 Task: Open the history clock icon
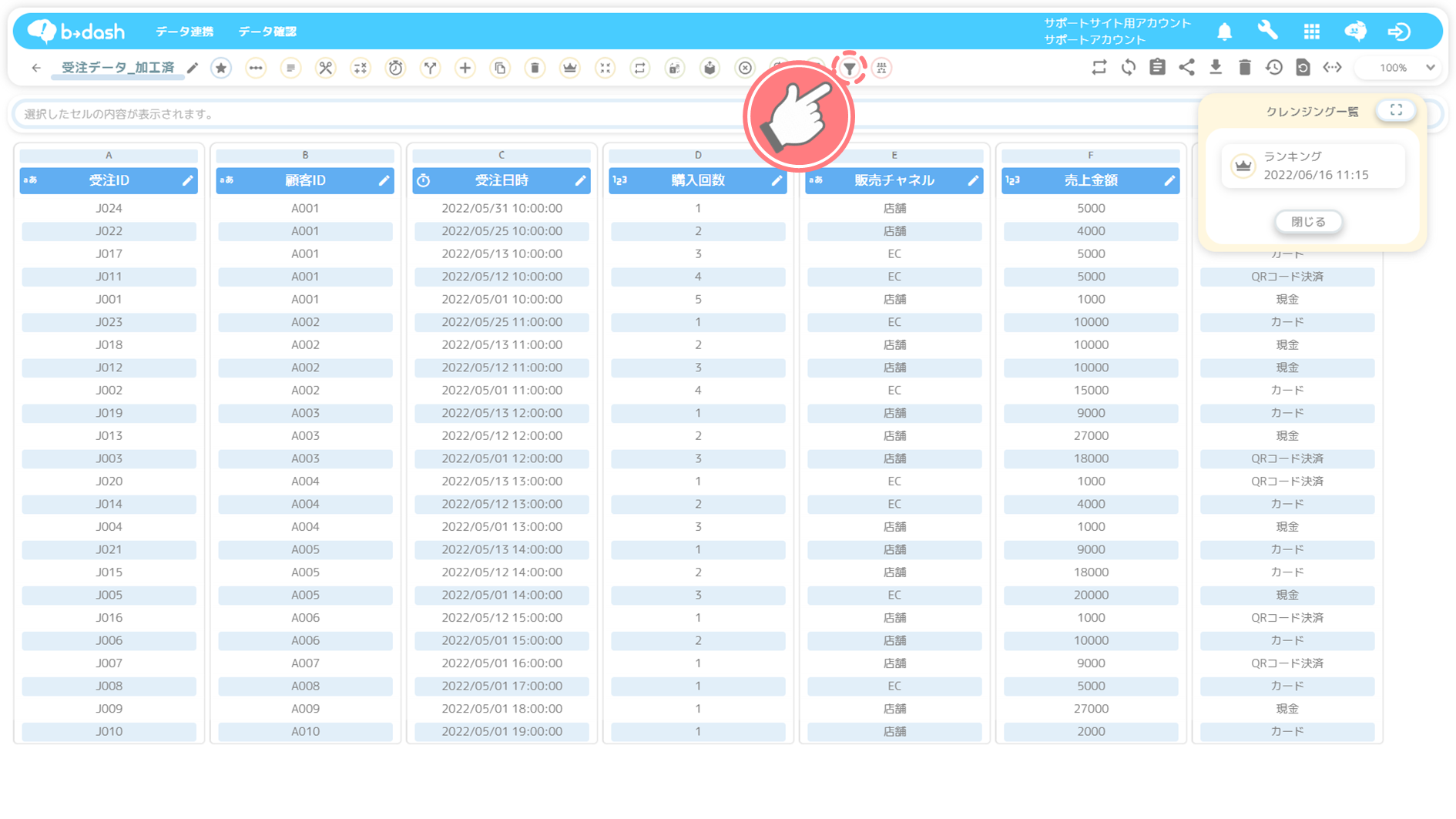click(1274, 67)
